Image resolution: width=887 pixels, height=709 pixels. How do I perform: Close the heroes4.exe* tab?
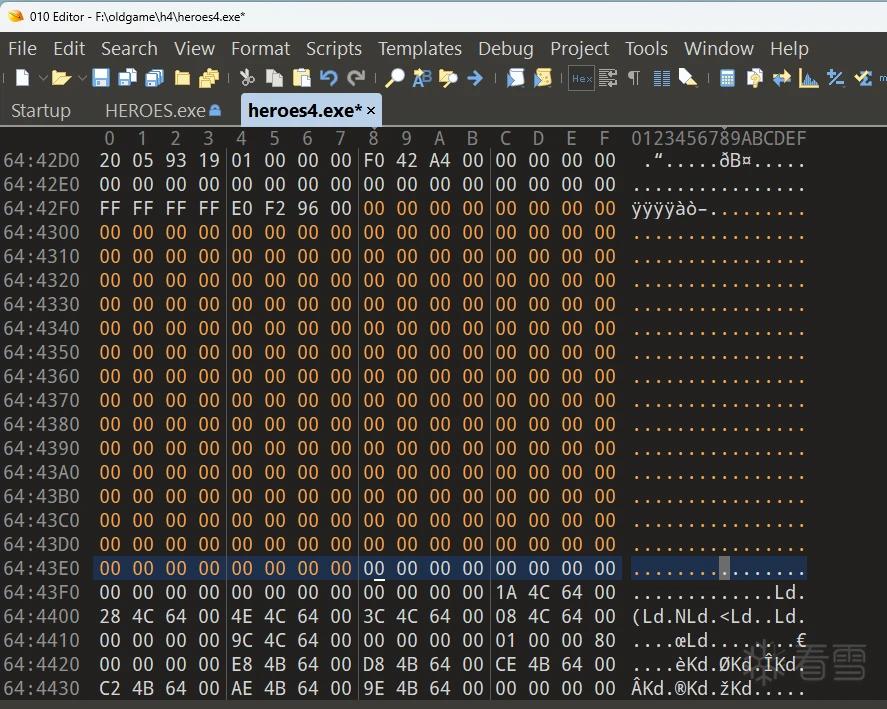click(371, 110)
